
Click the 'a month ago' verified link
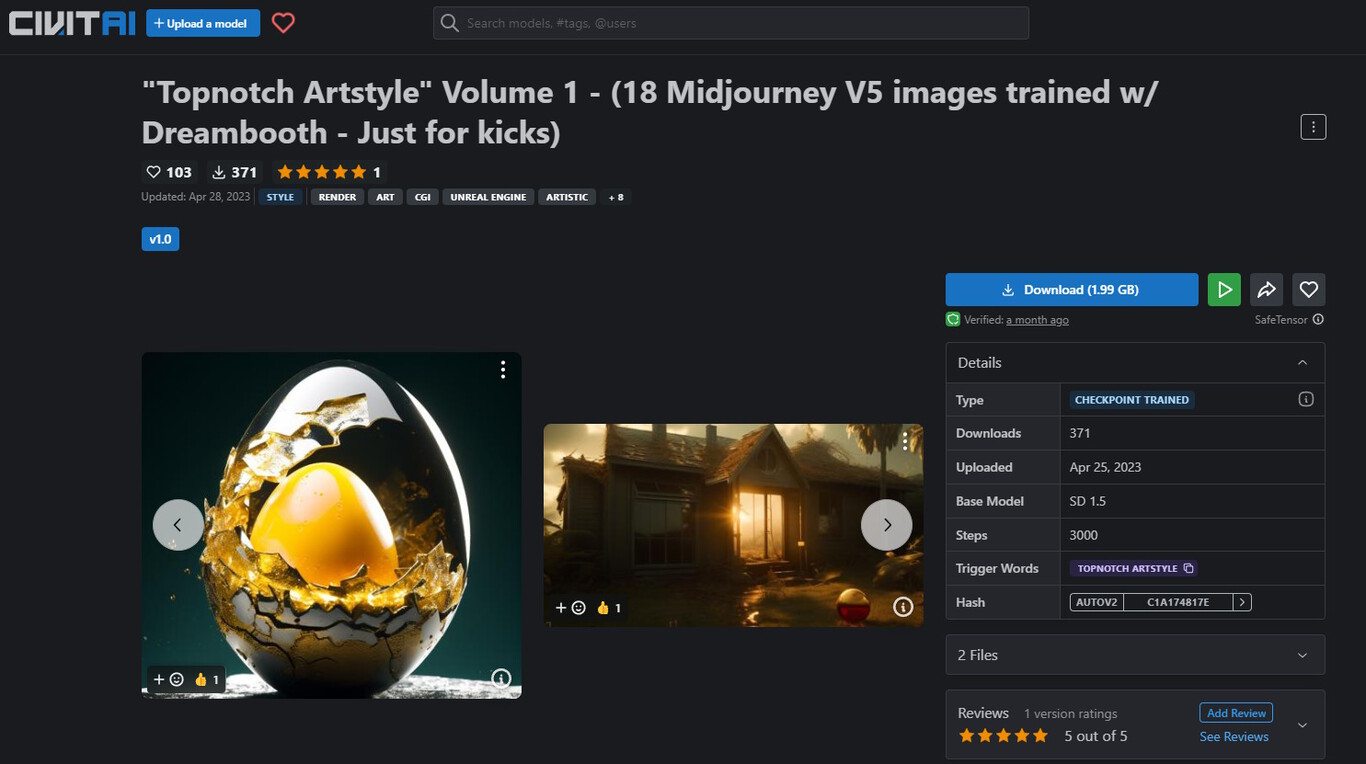(1037, 320)
